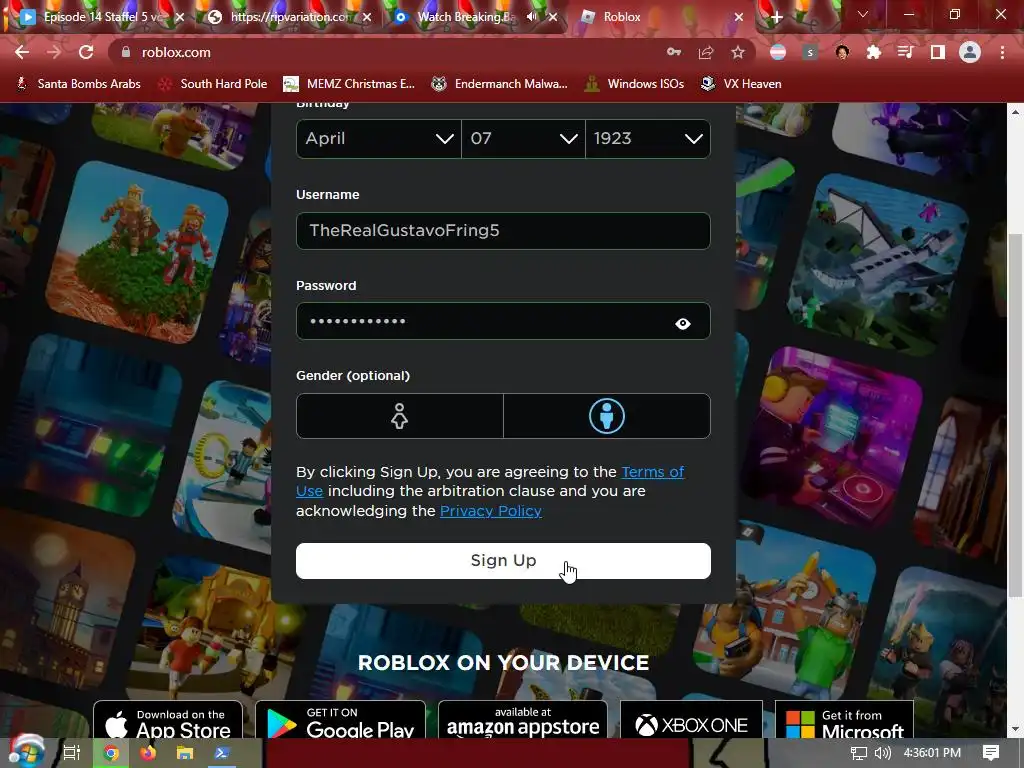Show password with the eye icon
This screenshot has width=1024, height=768.
[683, 323]
